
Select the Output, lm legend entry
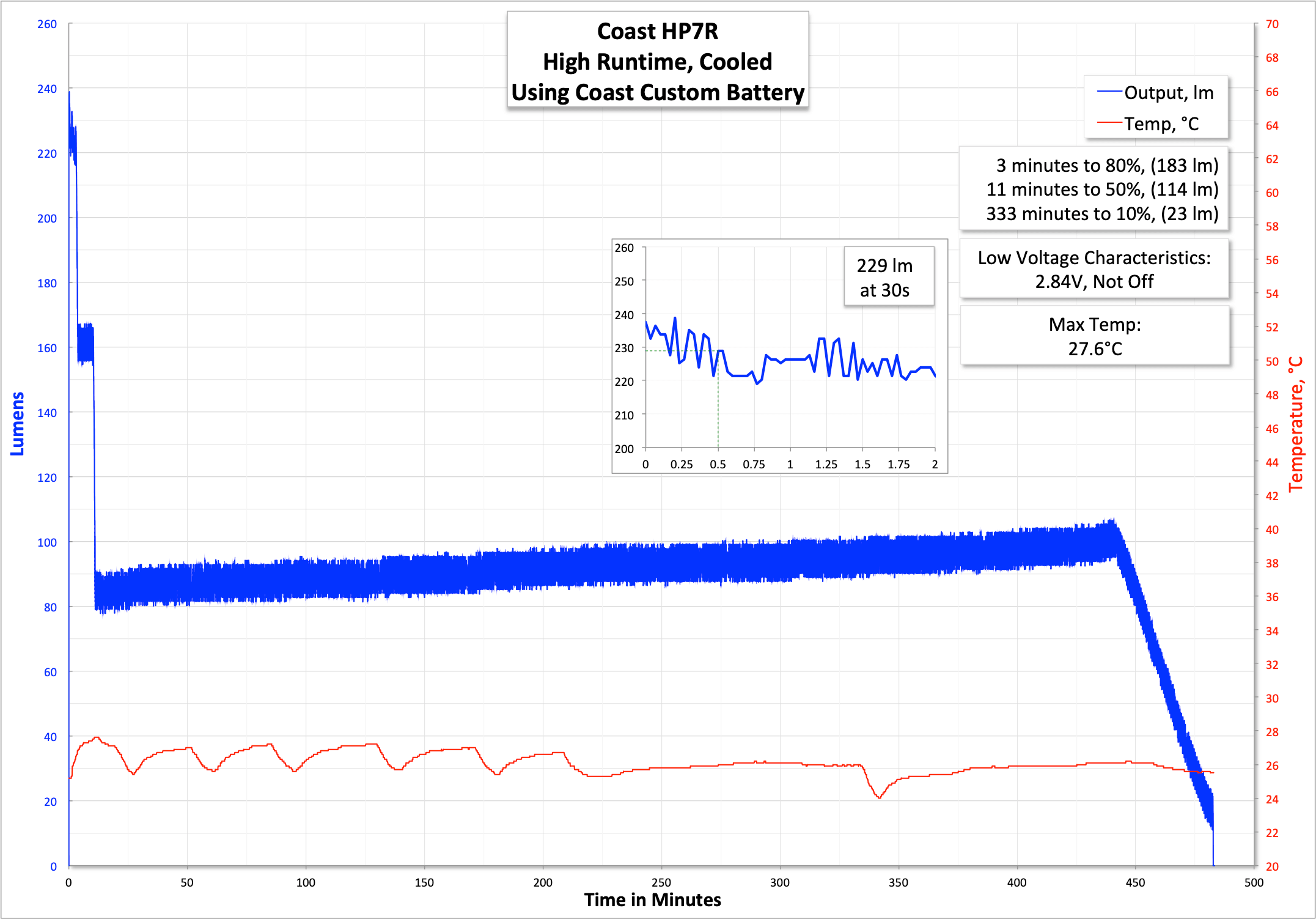tap(1168, 93)
